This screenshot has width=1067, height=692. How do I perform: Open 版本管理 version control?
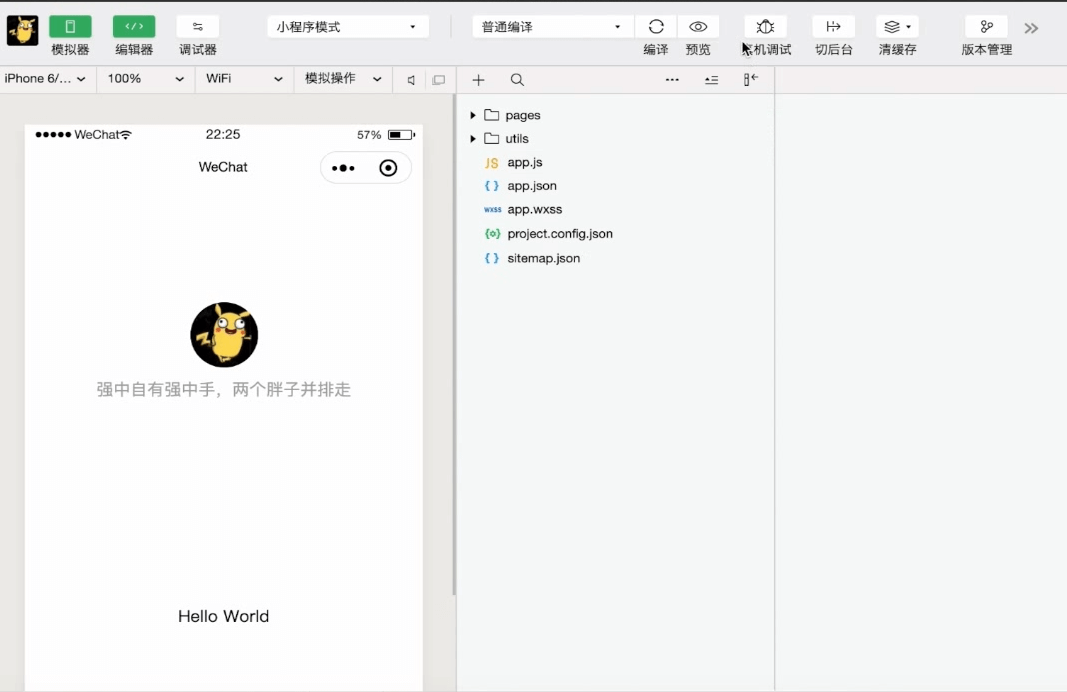986,27
